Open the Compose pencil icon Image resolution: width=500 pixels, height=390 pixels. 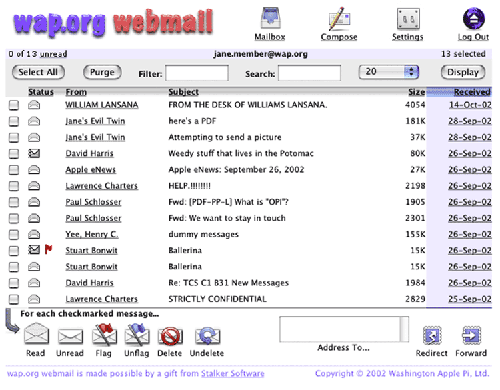[339, 19]
